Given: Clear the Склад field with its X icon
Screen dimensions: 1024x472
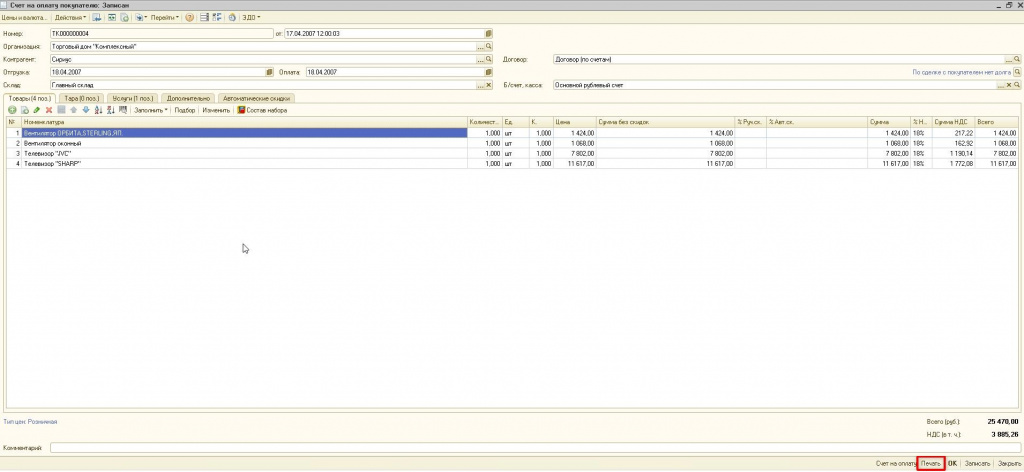Looking at the screenshot, I should [x=488, y=85].
